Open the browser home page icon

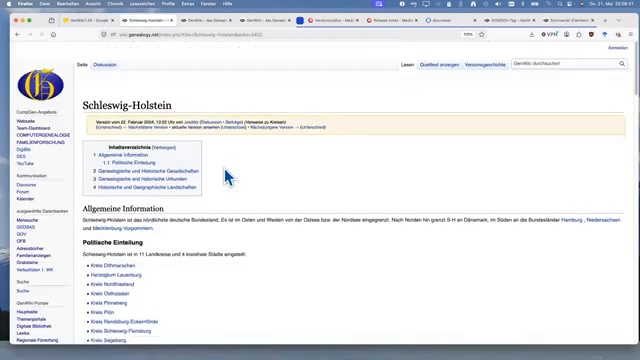click(x=53, y=35)
